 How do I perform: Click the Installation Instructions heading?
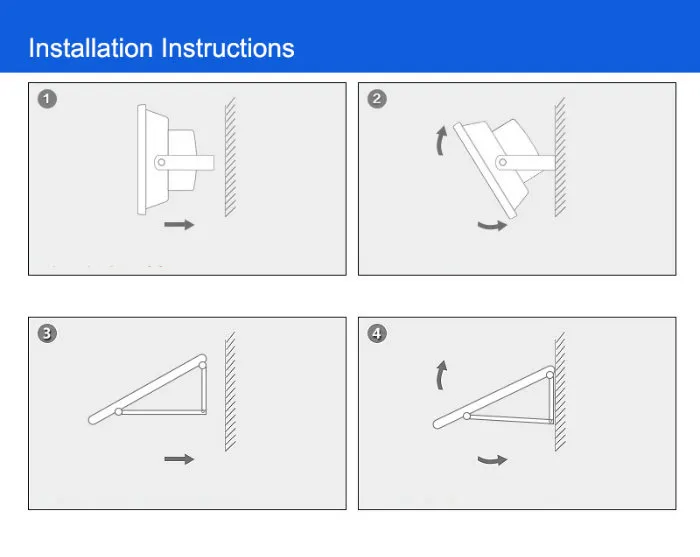pos(161,48)
